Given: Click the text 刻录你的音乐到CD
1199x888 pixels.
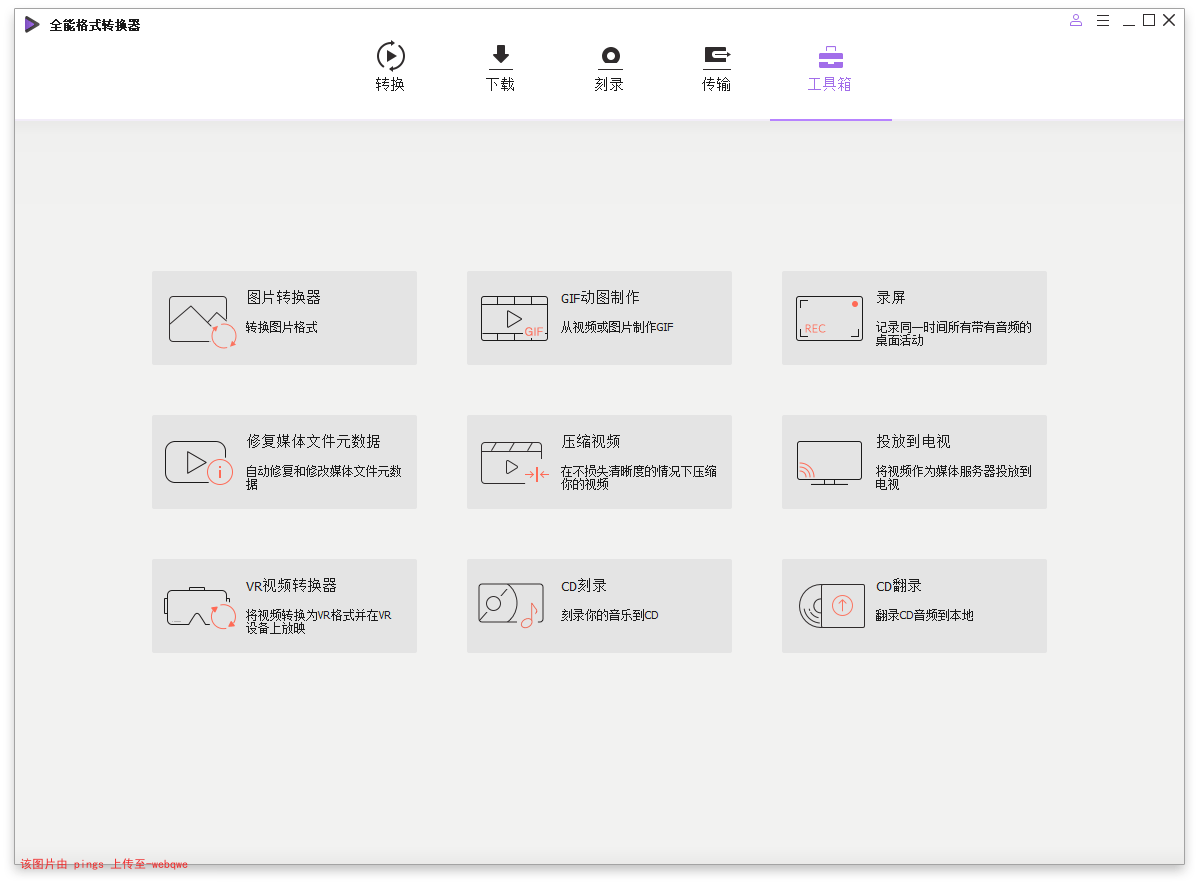Looking at the screenshot, I should [x=609, y=615].
